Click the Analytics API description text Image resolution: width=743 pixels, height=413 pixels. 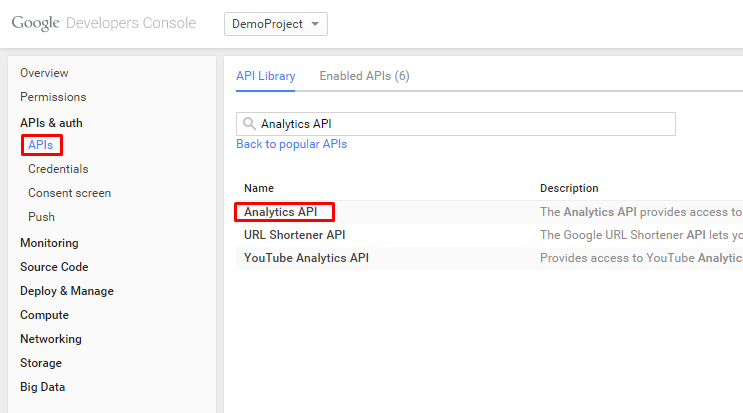click(641, 212)
